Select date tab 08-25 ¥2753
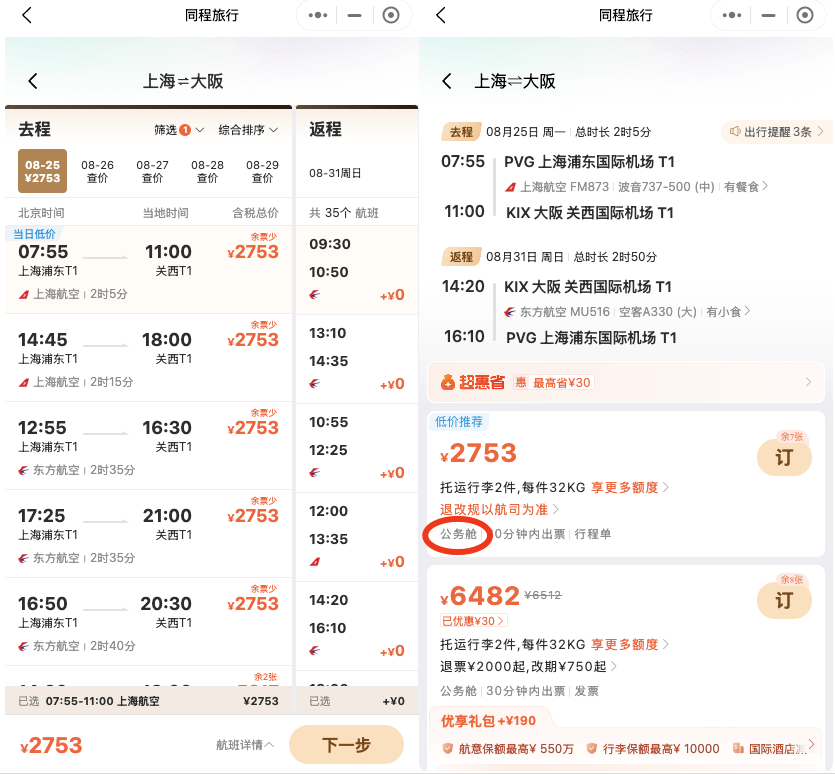The width and height of the screenshot is (835, 774). [x=43, y=171]
